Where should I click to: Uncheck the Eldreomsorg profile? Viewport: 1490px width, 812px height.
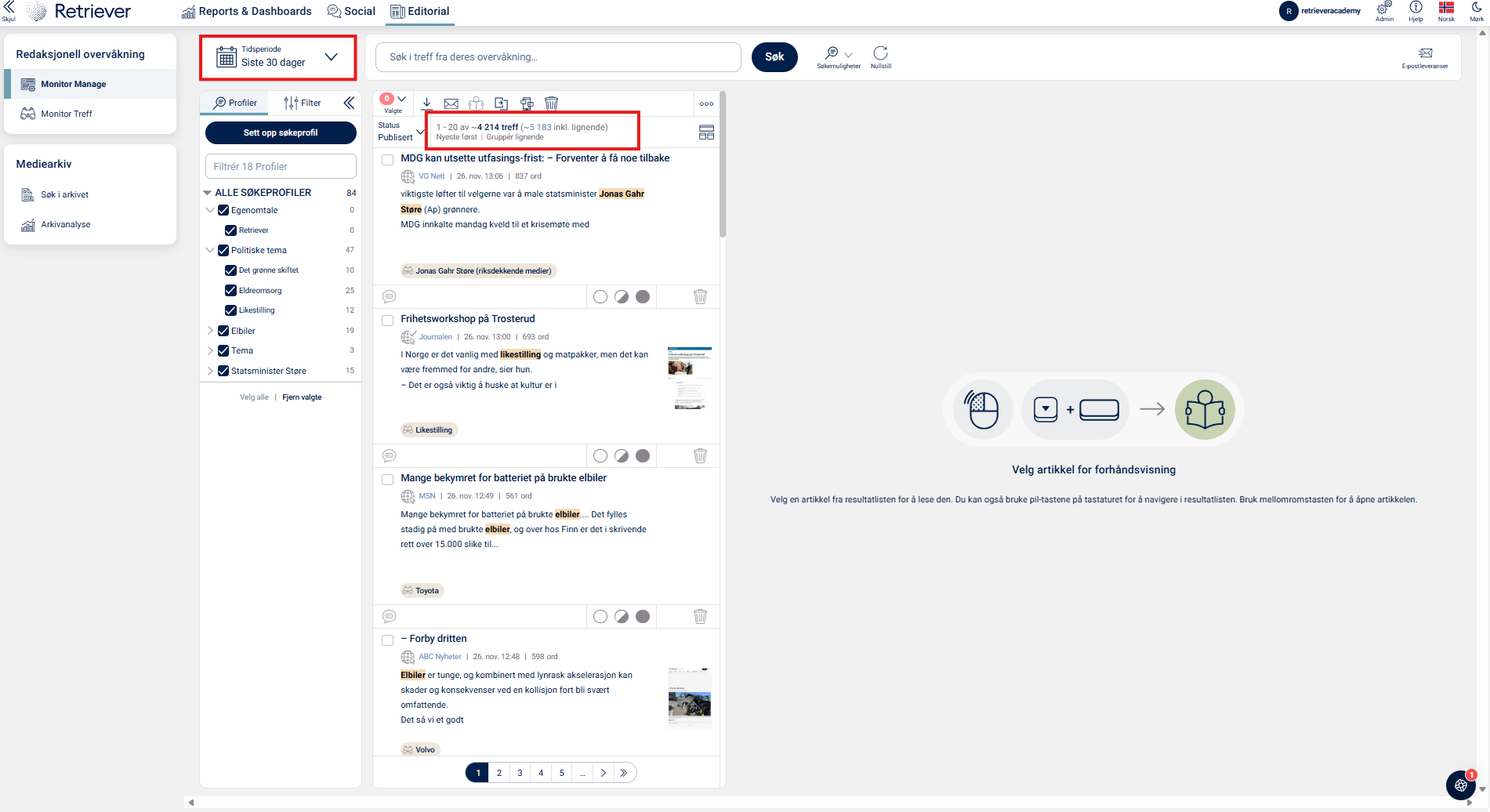click(230, 290)
